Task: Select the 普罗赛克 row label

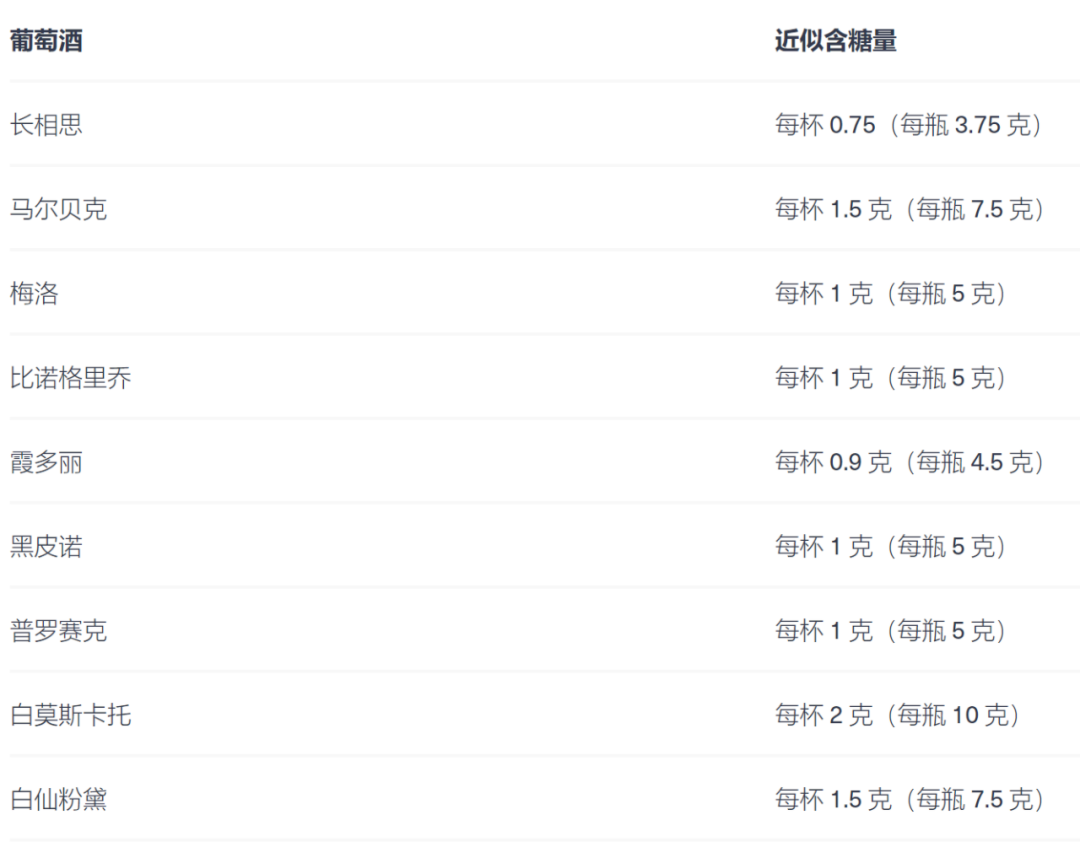Action: tap(58, 631)
